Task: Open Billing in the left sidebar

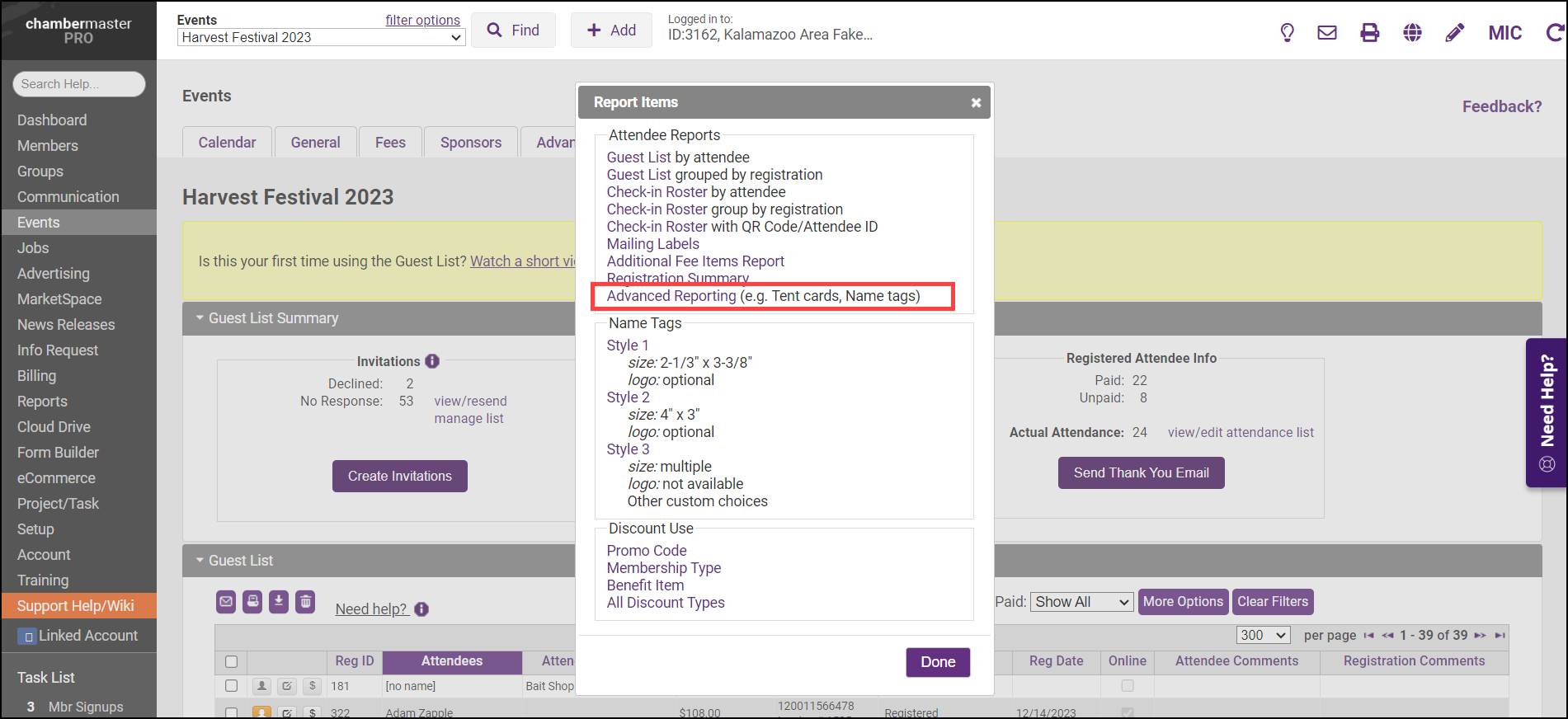Action: 37,376
